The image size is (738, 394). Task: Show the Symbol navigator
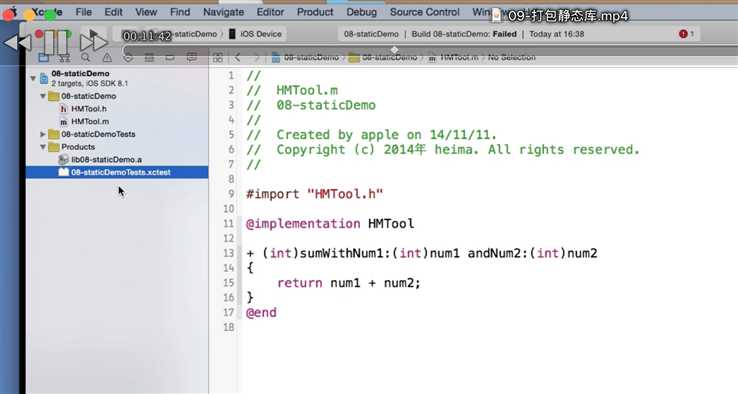pos(64,57)
